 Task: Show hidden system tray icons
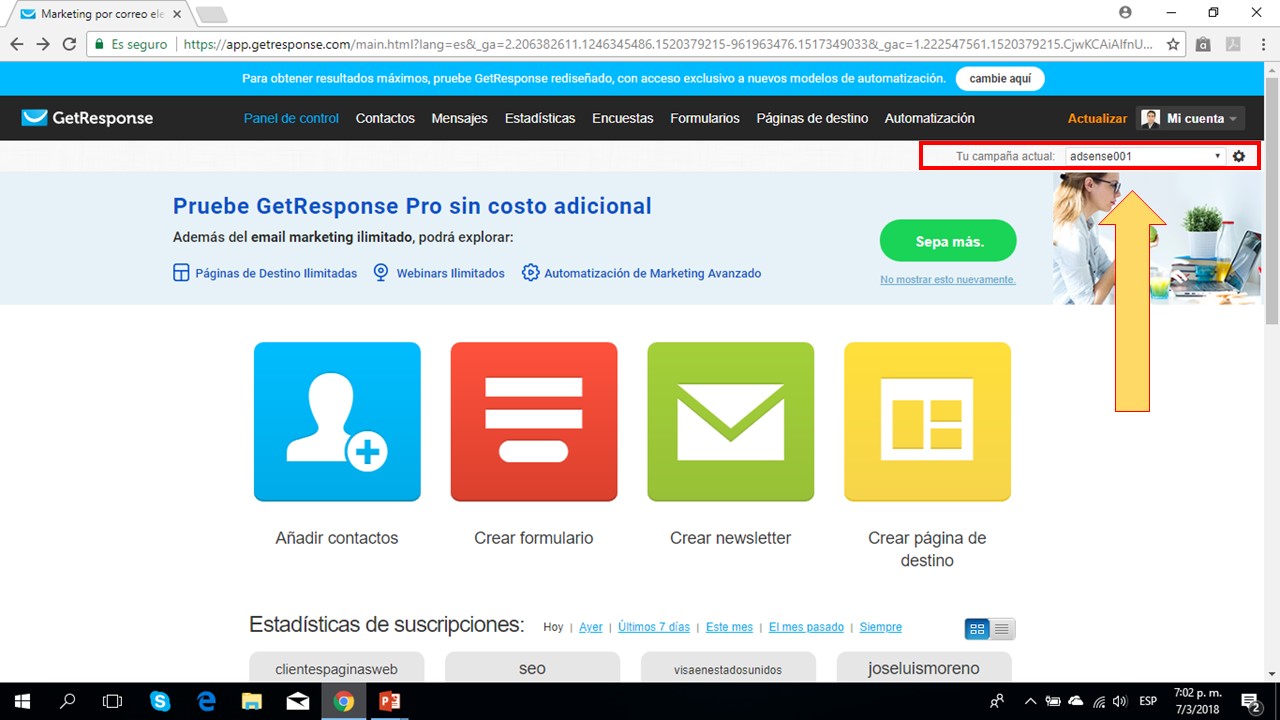point(1030,701)
